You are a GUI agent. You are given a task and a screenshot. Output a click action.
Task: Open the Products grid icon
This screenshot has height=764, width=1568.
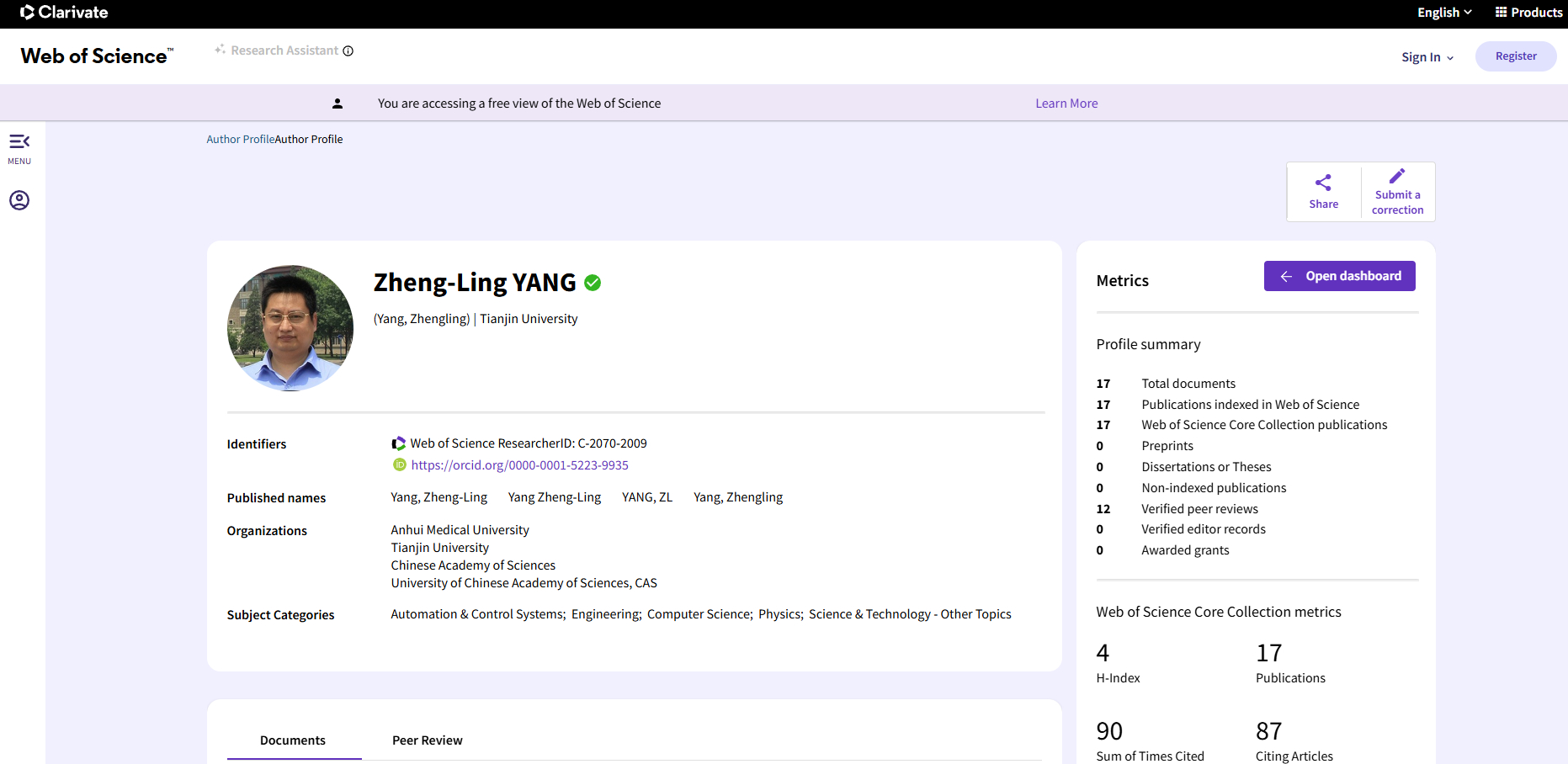(1500, 12)
